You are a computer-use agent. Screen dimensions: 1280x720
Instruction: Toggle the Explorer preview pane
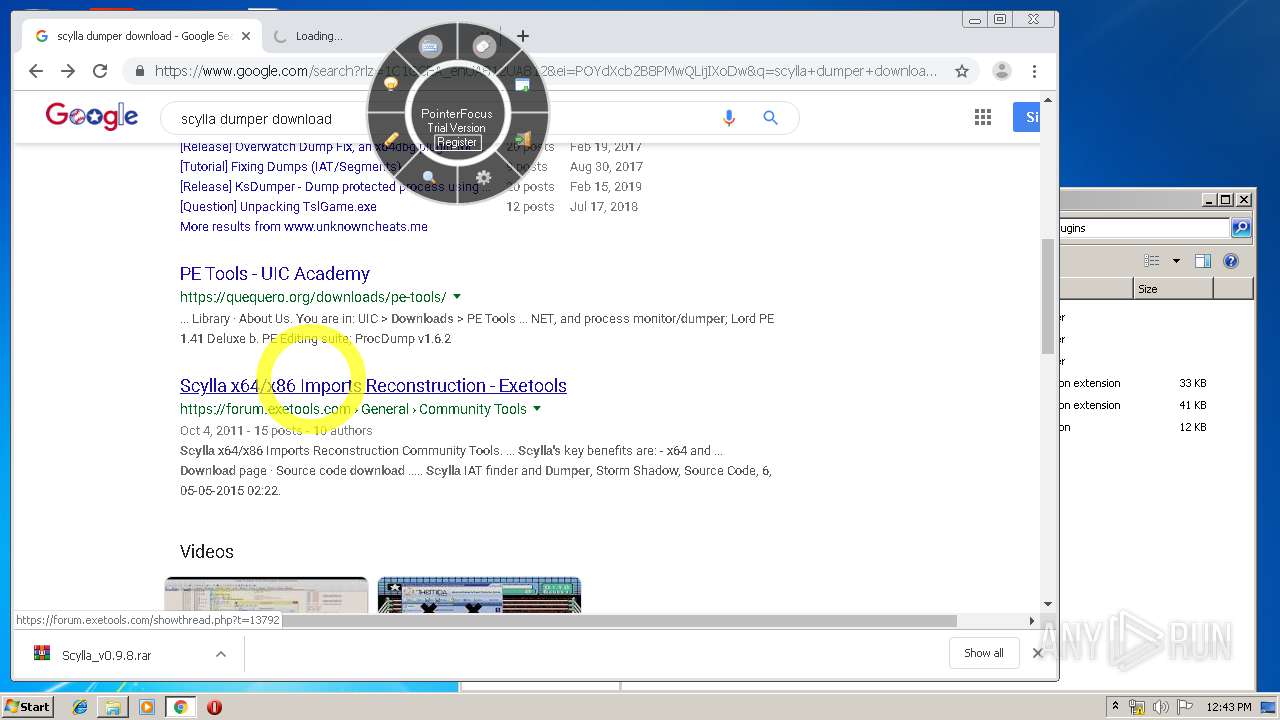1203,261
